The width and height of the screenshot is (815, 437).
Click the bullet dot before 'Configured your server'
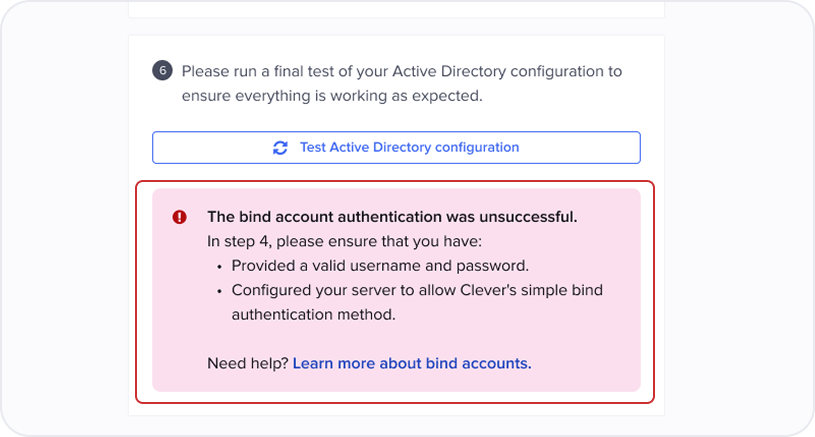219,291
